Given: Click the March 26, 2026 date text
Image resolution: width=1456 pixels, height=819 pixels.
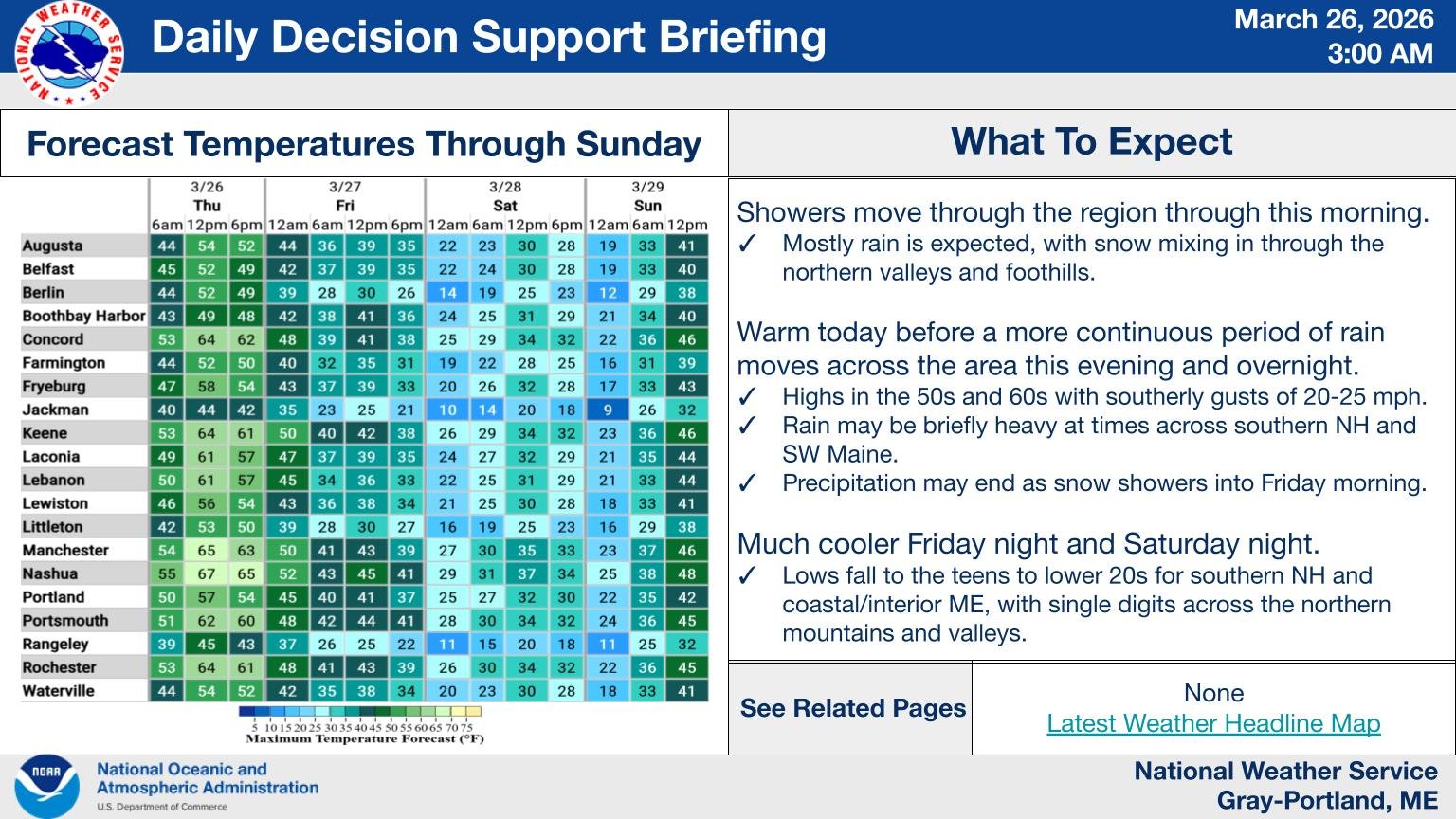Looking at the screenshot, I should tap(1333, 20).
